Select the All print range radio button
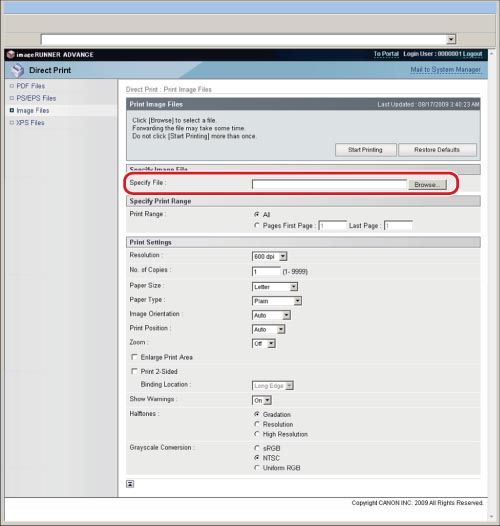Viewport: 500px width, 526px height. [x=257, y=214]
